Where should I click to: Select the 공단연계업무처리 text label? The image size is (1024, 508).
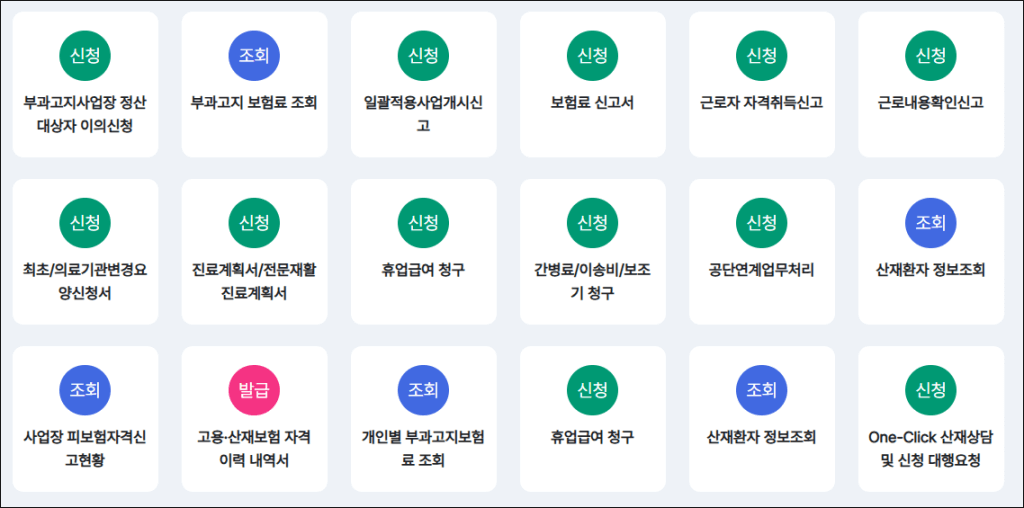(x=762, y=269)
